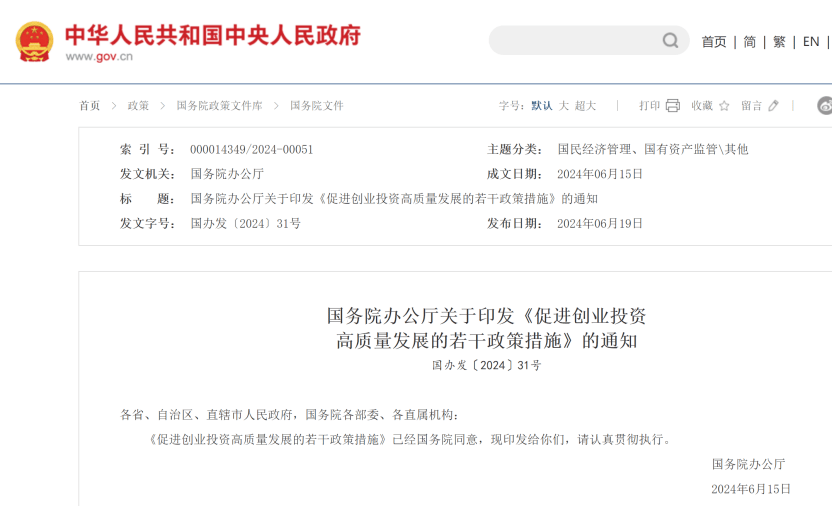
Task: Click the 标题 row document title text
Action: [394, 199]
